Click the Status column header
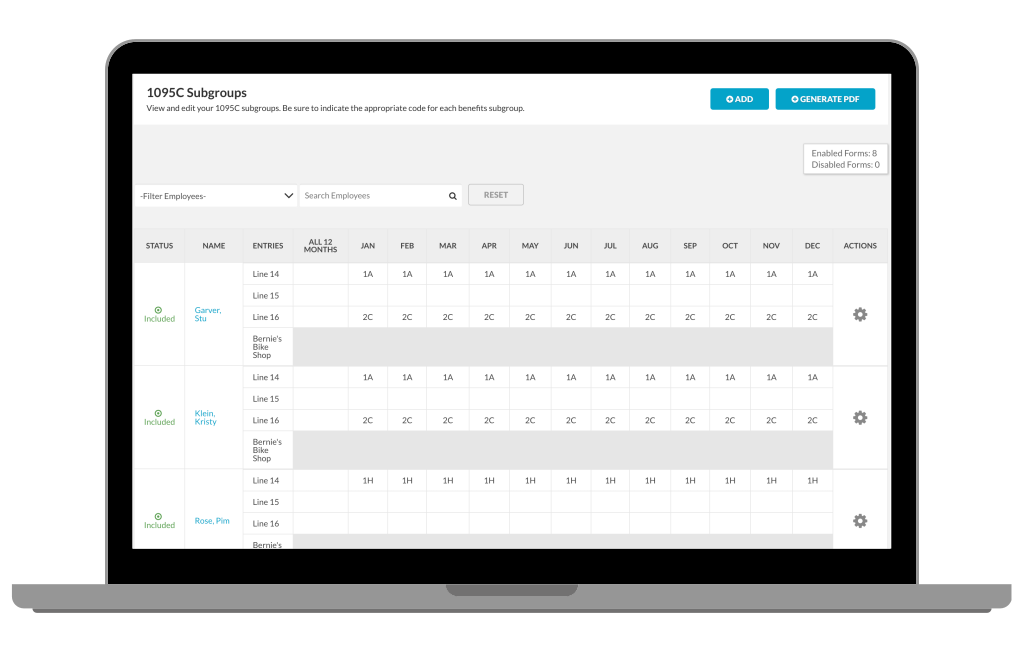The width and height of the screenshot is (1024, 652). [159, 246]
